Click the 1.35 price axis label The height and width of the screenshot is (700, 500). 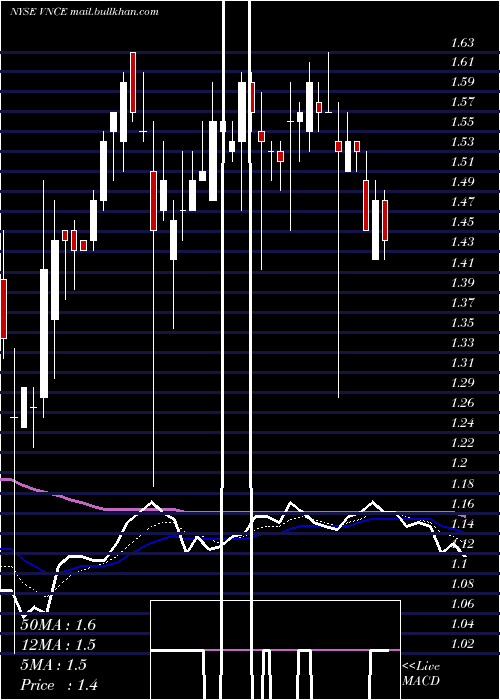[462, 322]
